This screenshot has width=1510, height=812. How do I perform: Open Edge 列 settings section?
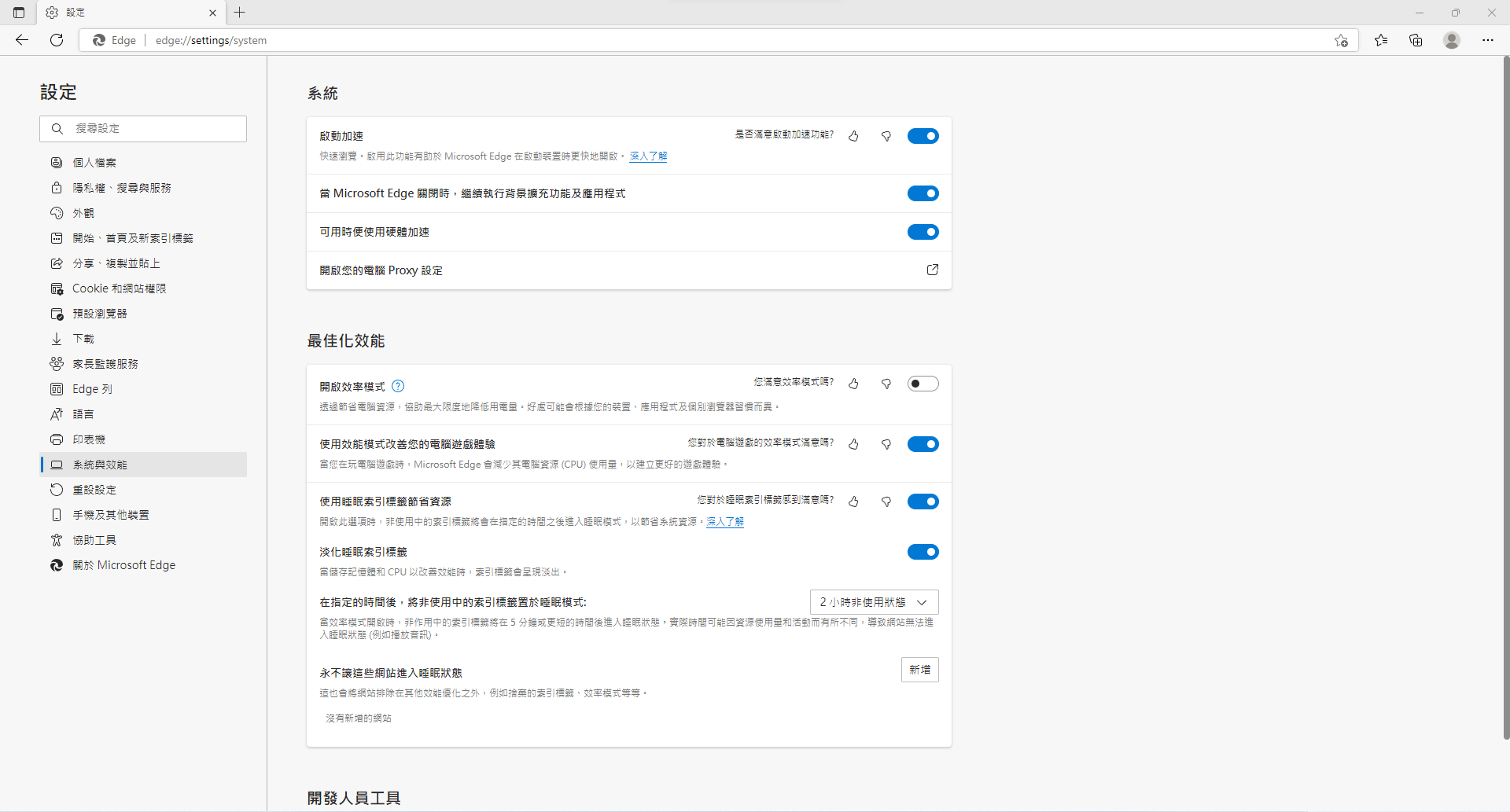[143, 389]
